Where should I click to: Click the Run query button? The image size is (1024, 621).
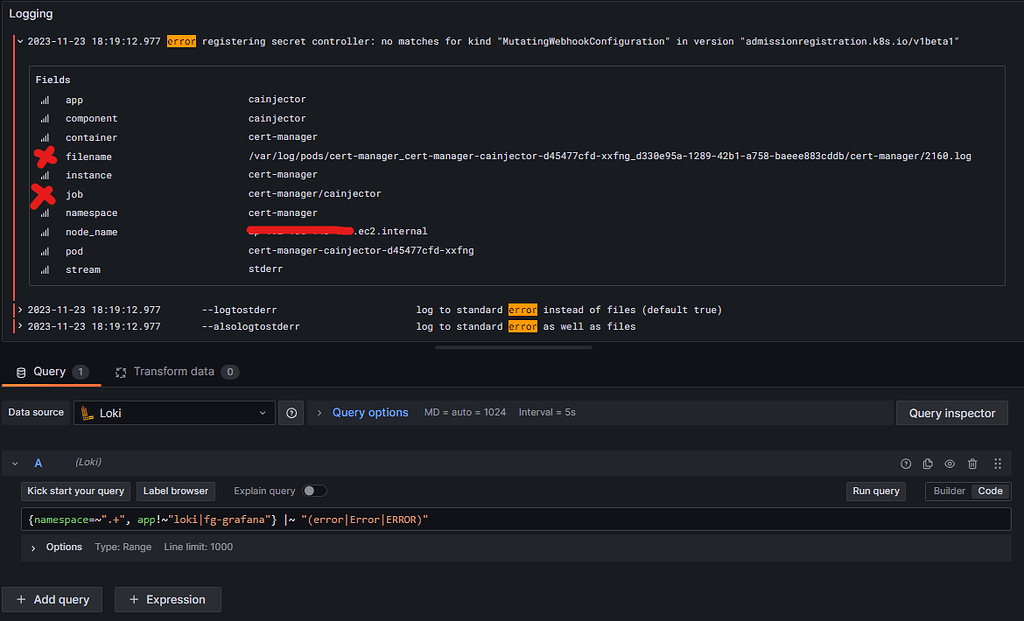click(x=876, y=491)
